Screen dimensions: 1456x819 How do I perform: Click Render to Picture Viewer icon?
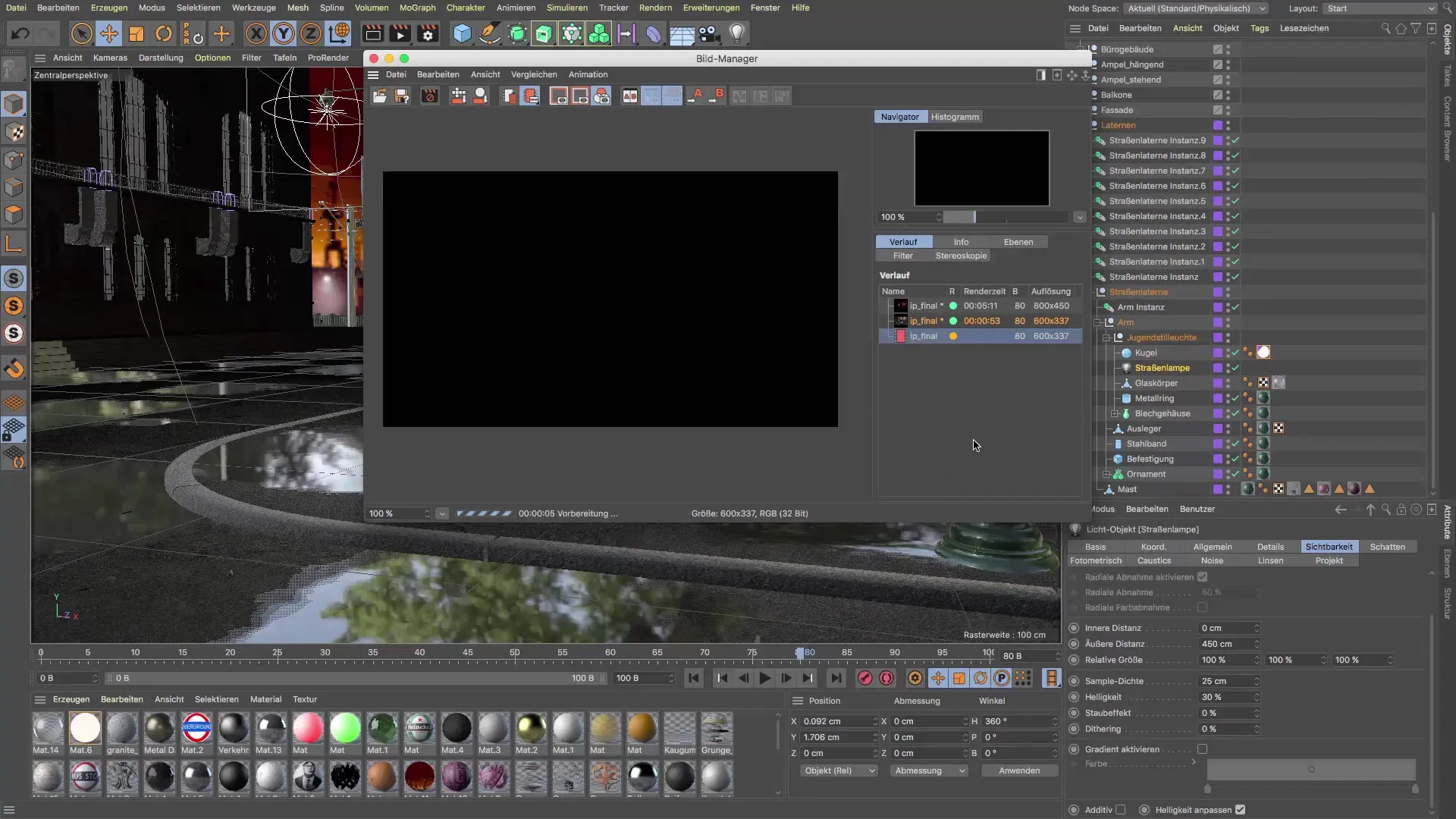(400, 33)
